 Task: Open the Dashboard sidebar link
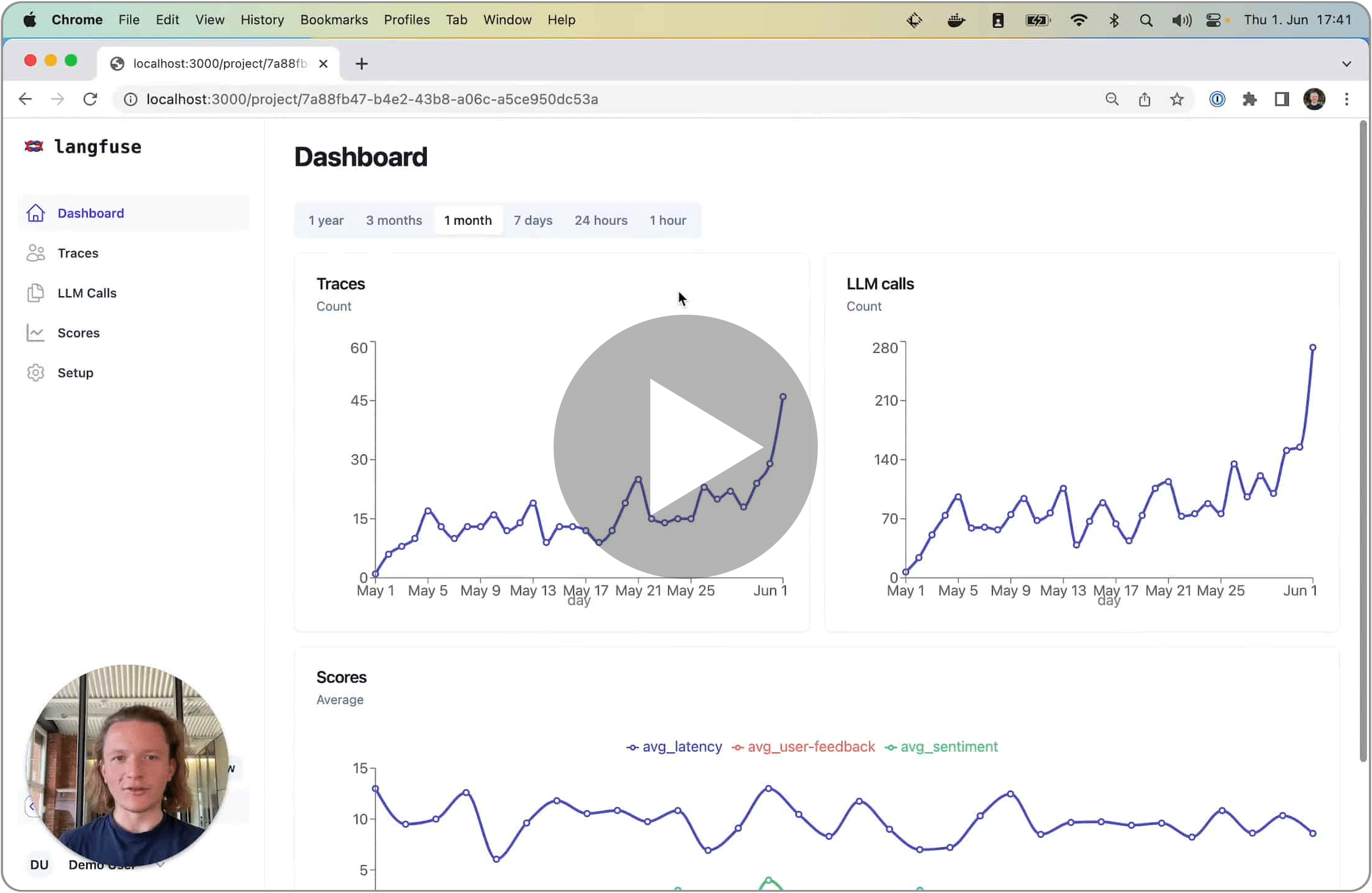coord(134,213)
